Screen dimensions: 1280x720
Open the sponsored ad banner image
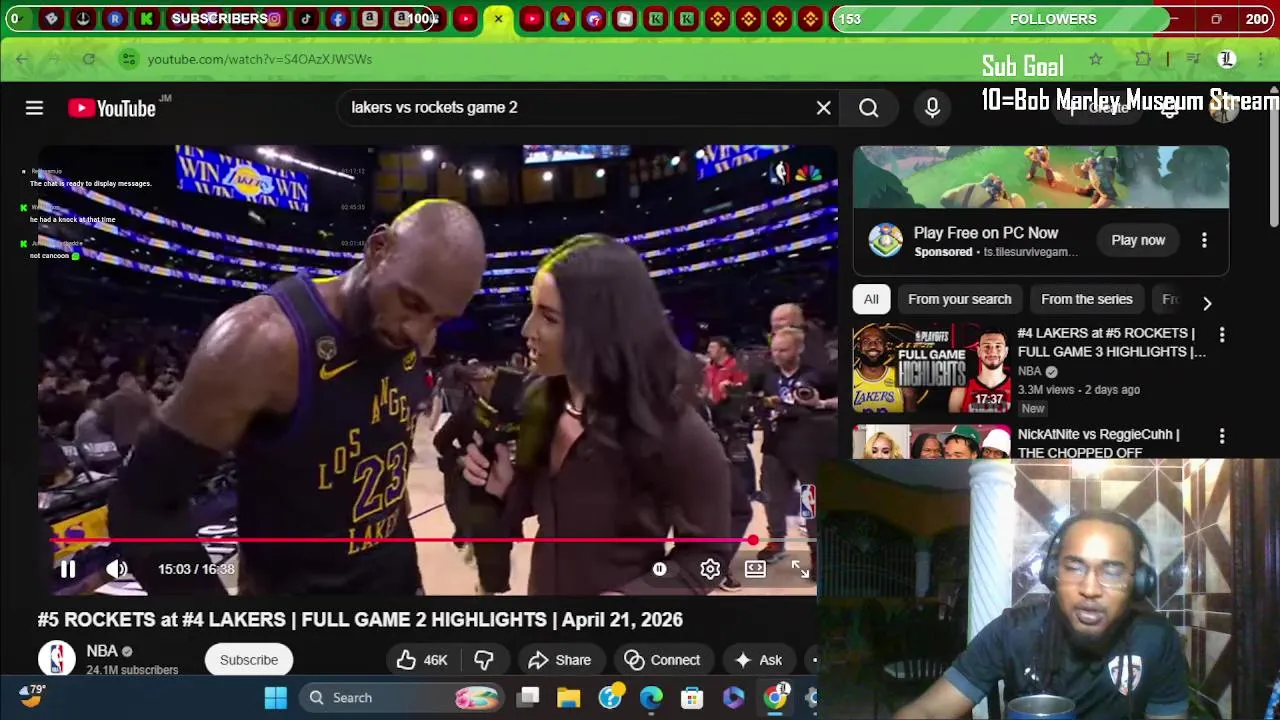(x=1041, y=177)
